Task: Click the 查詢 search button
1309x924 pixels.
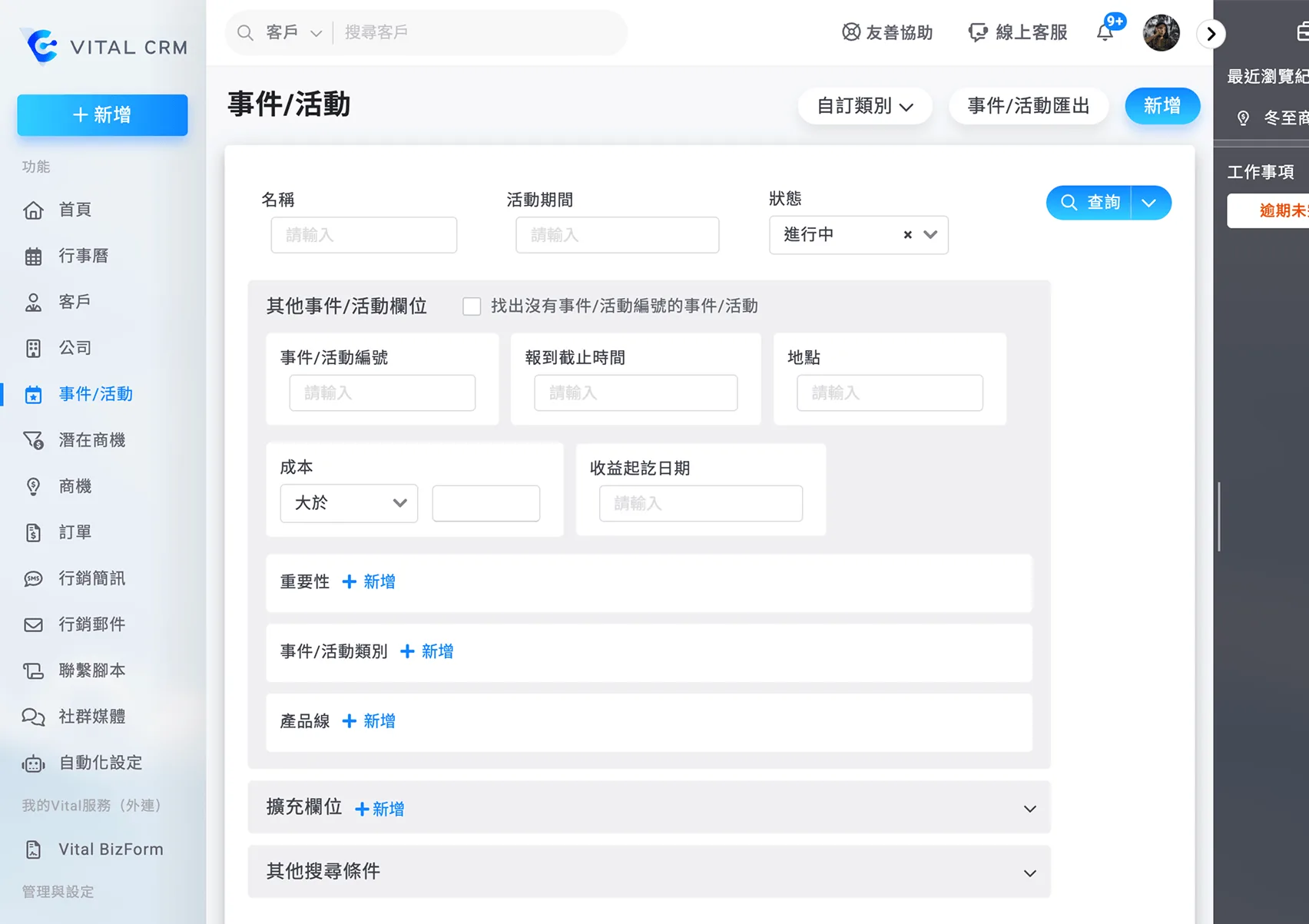Action: (1089, 203)
